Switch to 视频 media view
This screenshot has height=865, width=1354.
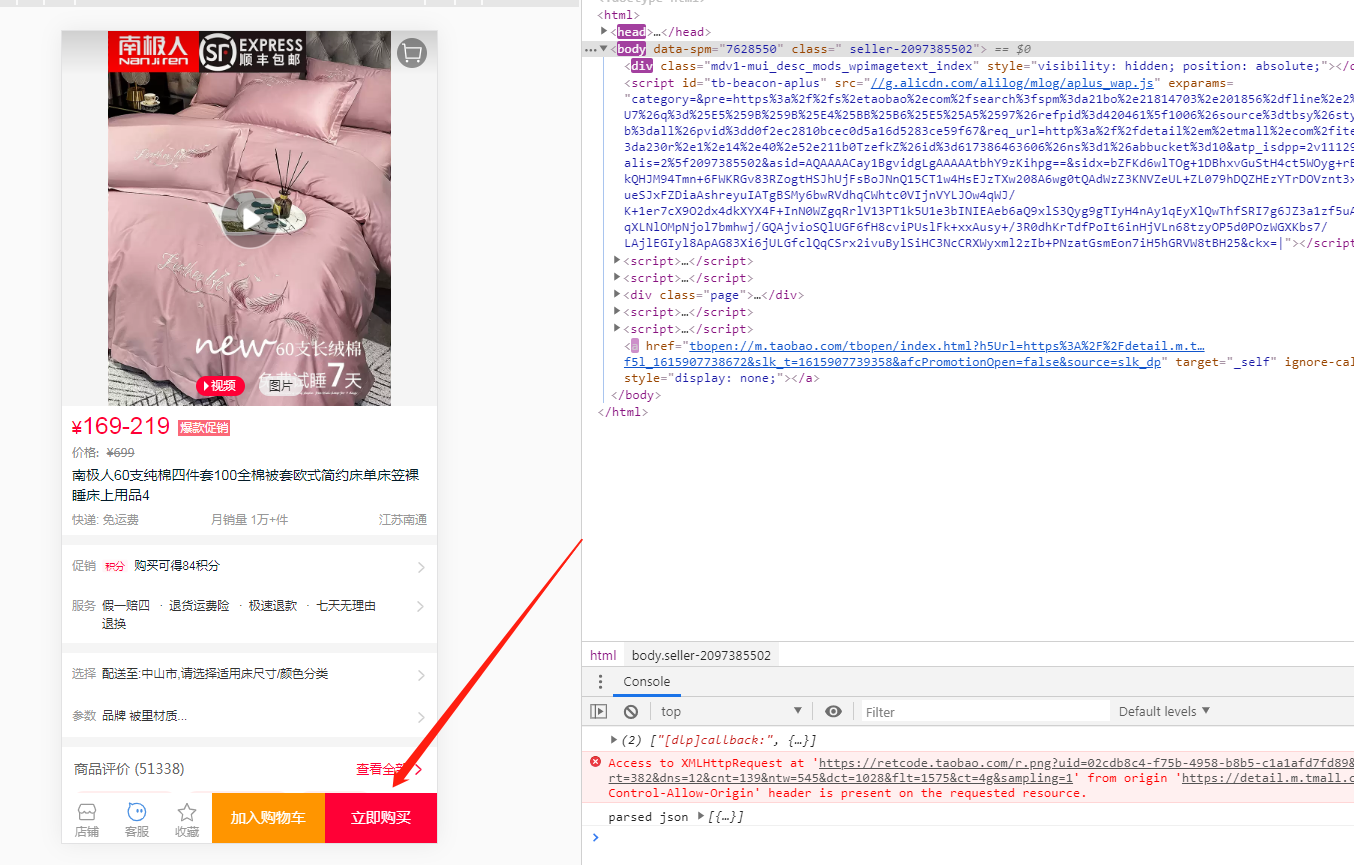pyautogui.click(x=219, y=386)
